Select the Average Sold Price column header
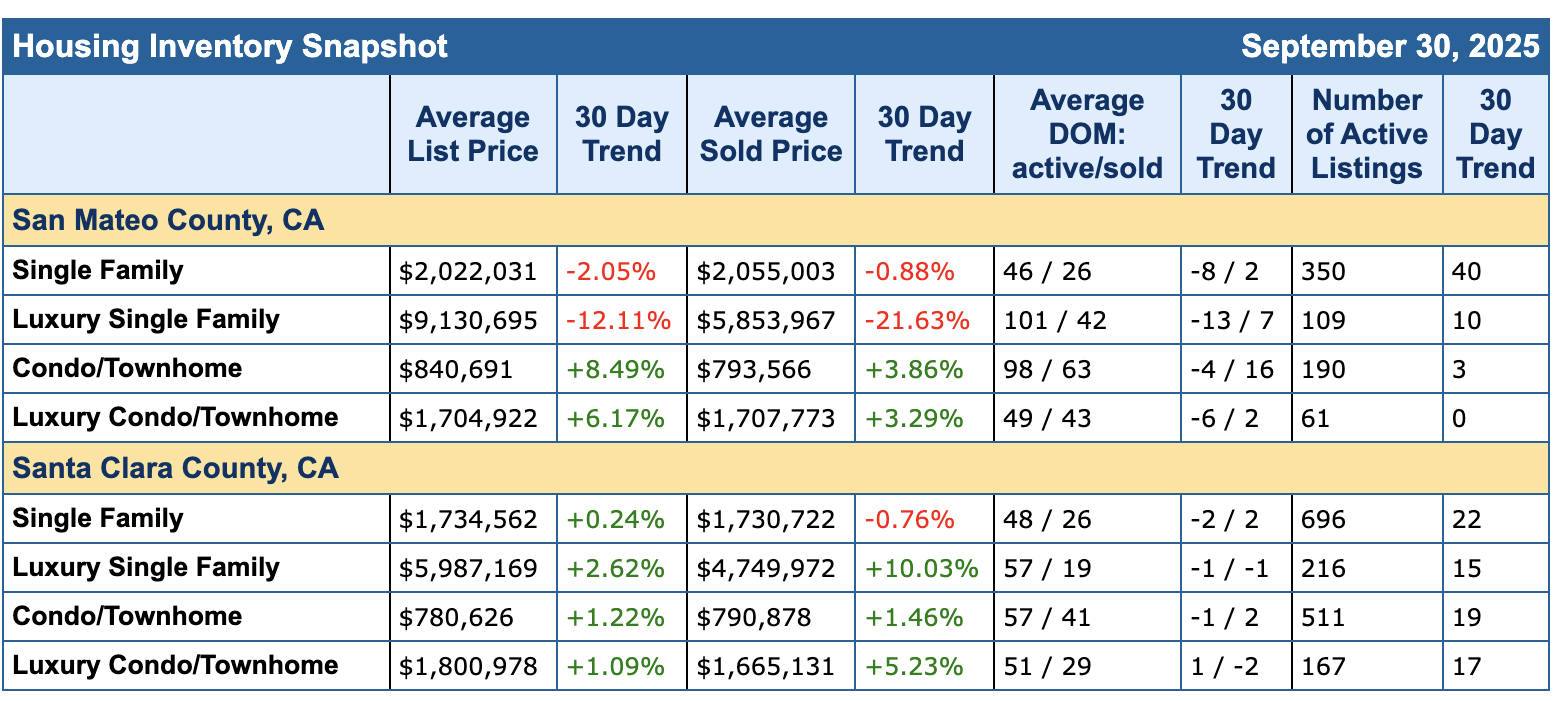Screen dimensions: 1560x702 coord(771,134)
